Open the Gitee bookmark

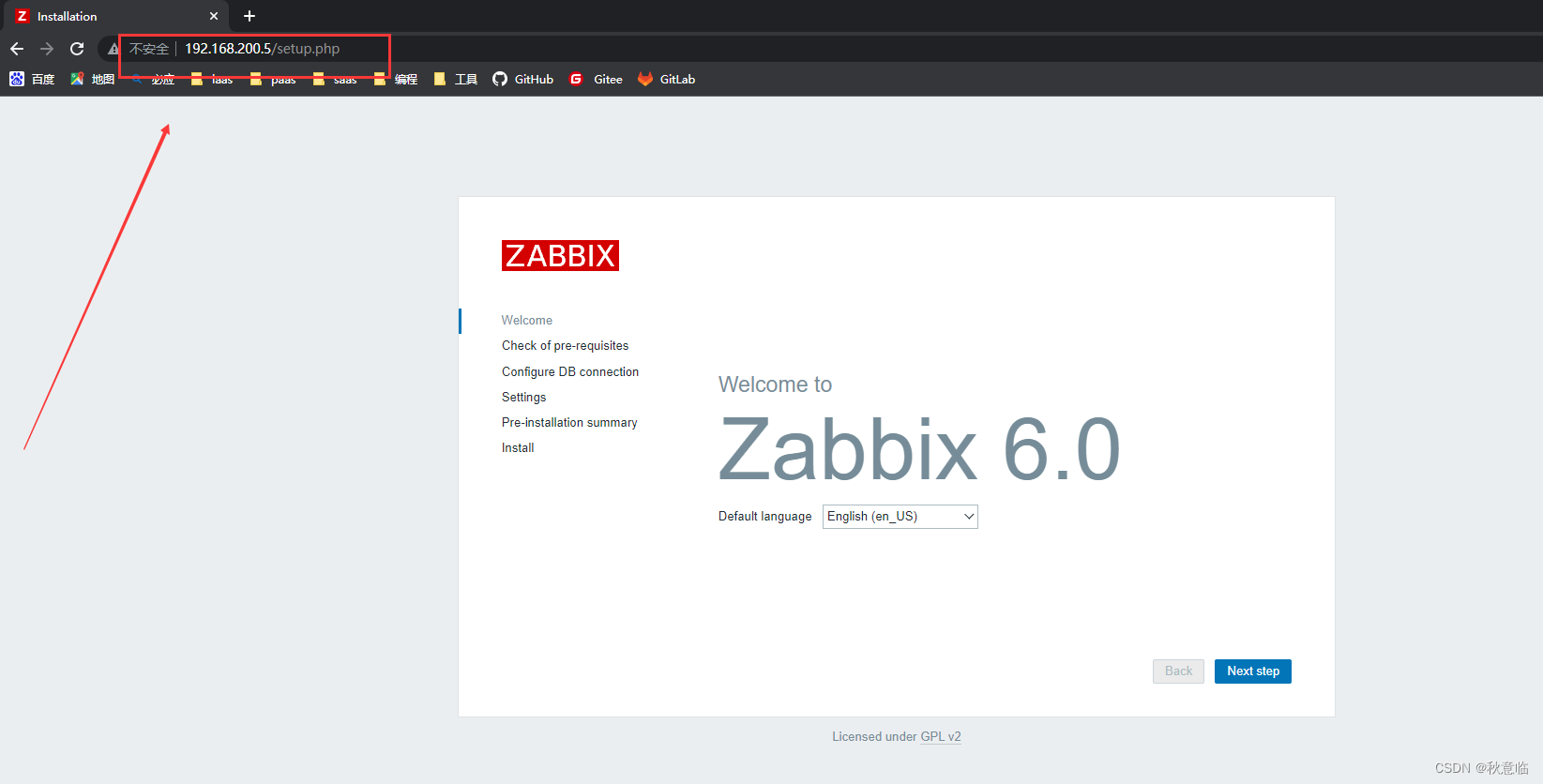click(596, 79)
